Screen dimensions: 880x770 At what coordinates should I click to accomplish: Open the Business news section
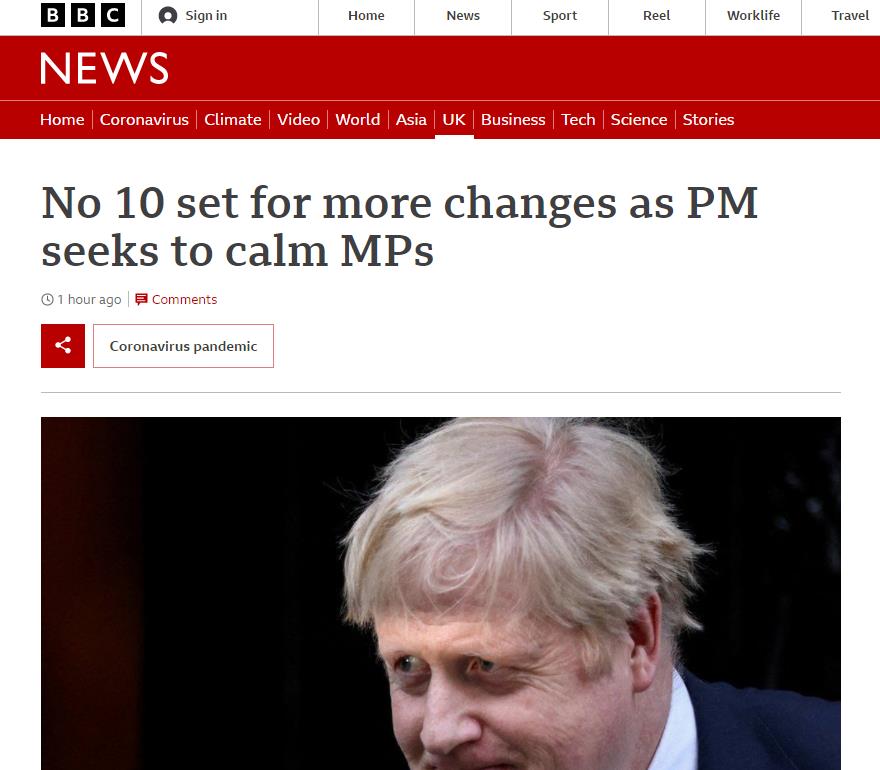[x=513, y=120]
